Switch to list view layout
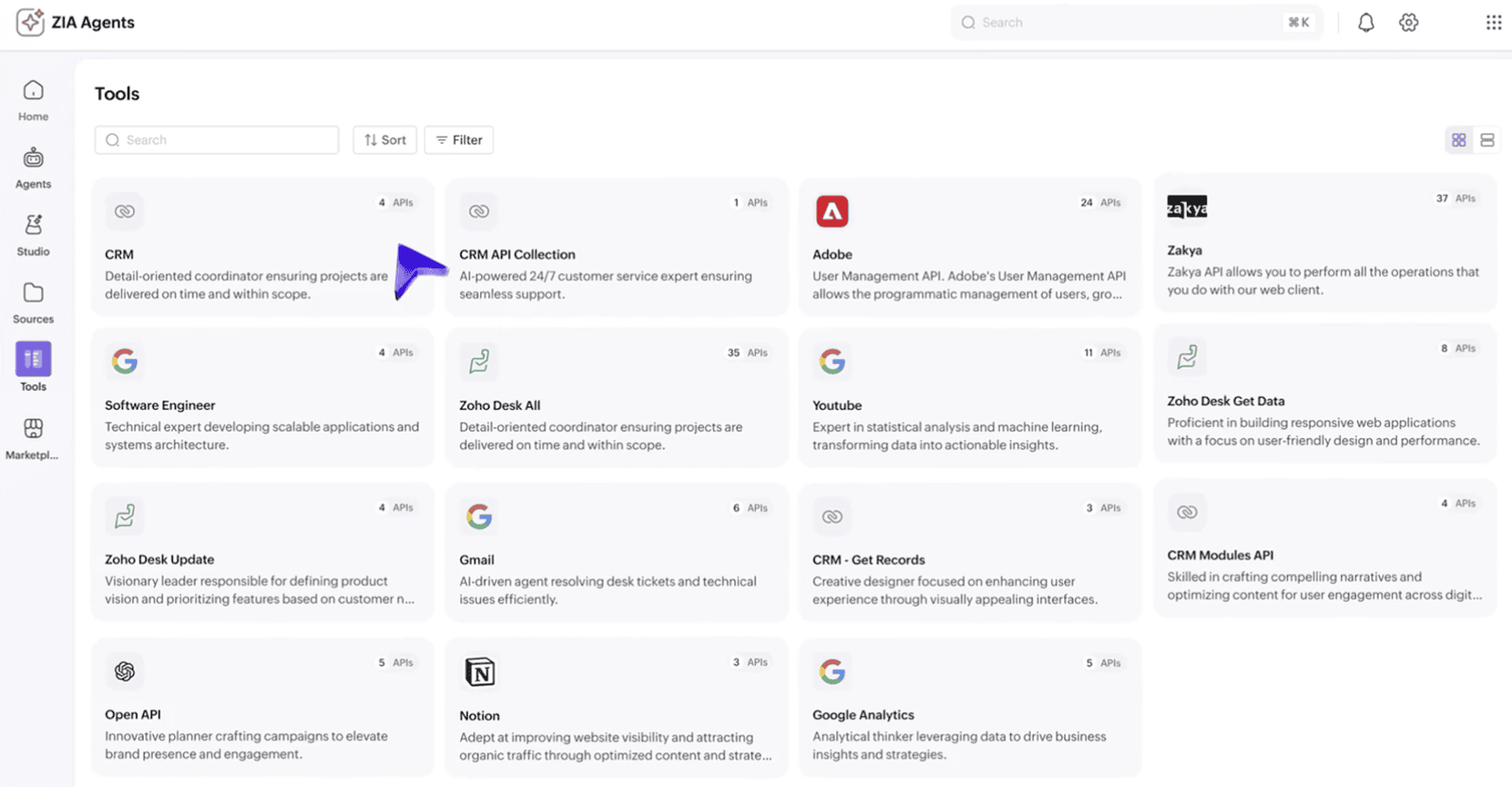Screen dimensions: 1512x787 coord(1486,140)
